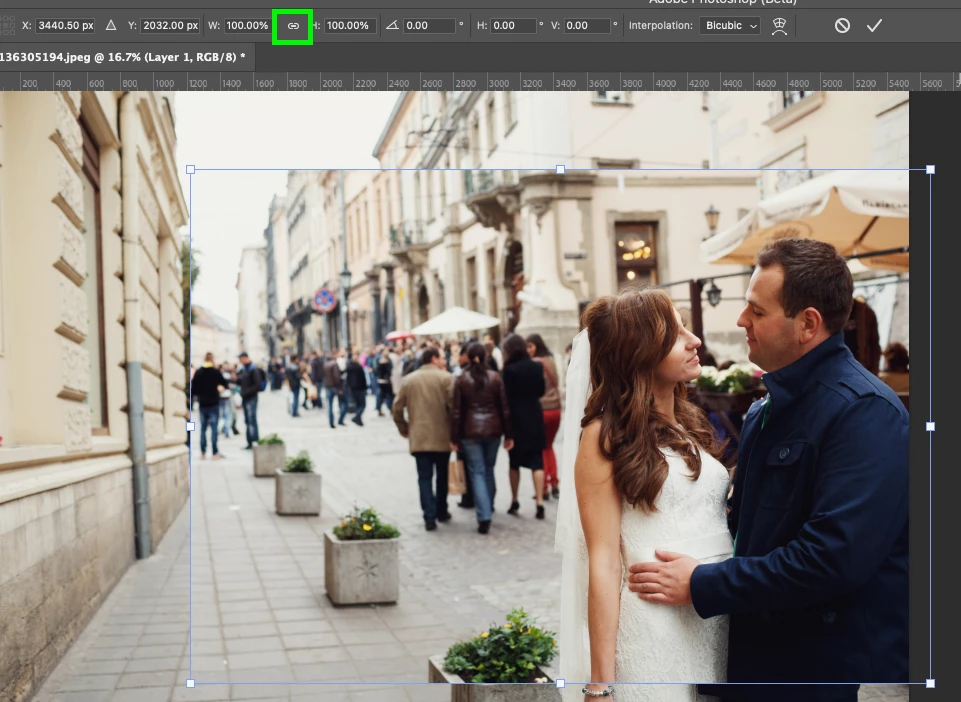This screenshot has height=702, width=961.
Task: Click the X position field
Action: pyautogui.click(x=66, y=26)
